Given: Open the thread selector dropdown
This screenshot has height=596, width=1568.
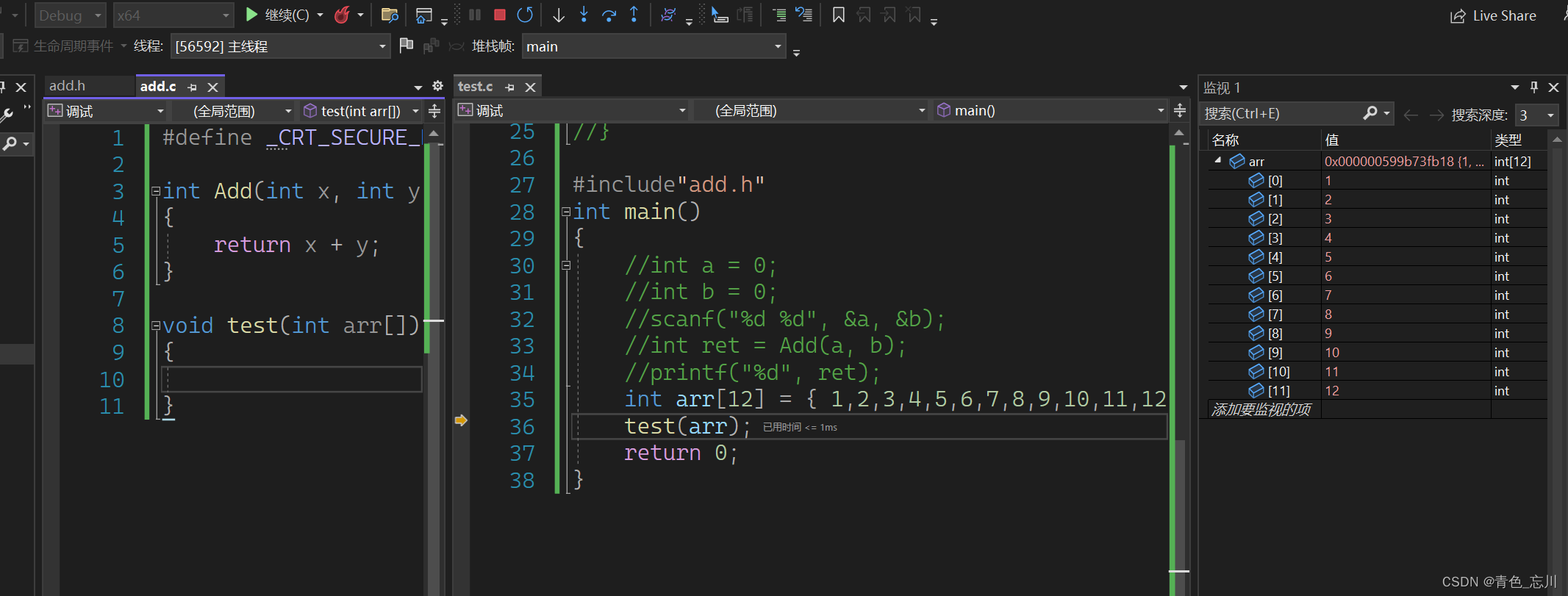Looking at the screenshot, I should click(382, 46).
